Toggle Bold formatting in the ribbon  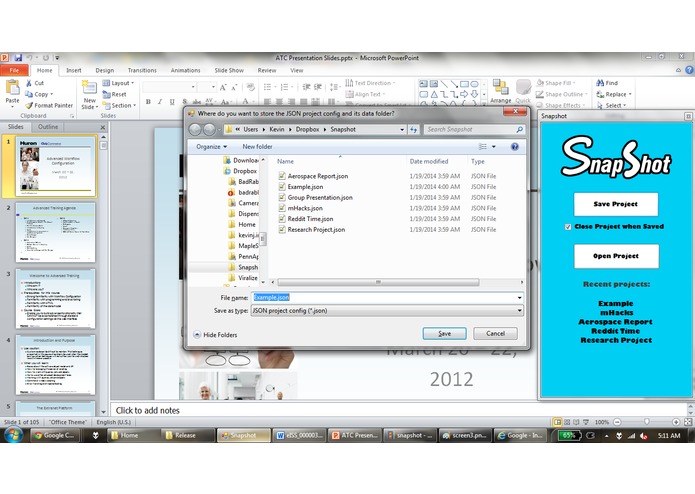click(148, 102)
